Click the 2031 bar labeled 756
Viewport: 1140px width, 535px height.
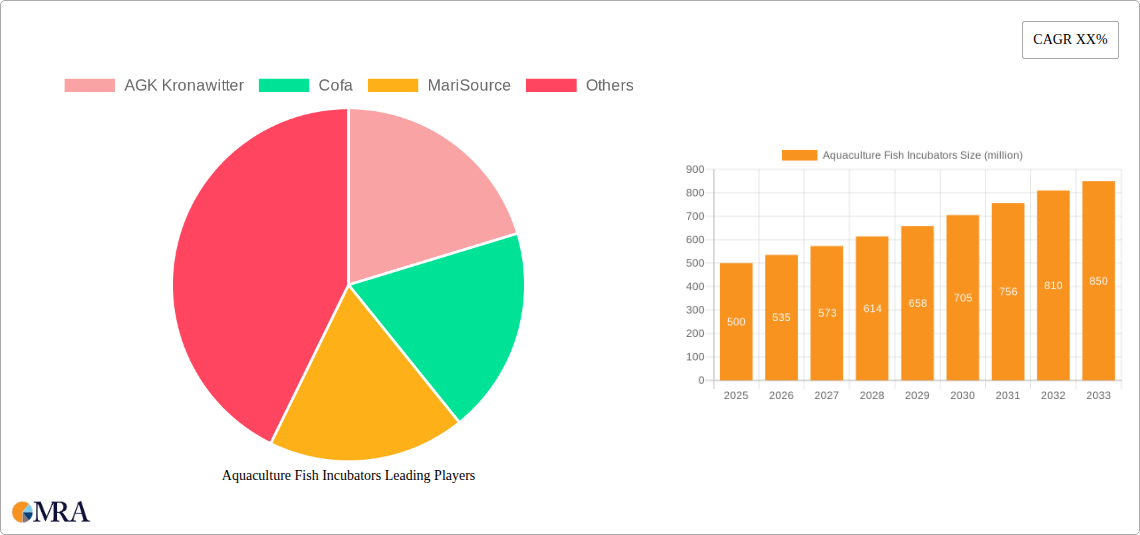point(1008,291)
